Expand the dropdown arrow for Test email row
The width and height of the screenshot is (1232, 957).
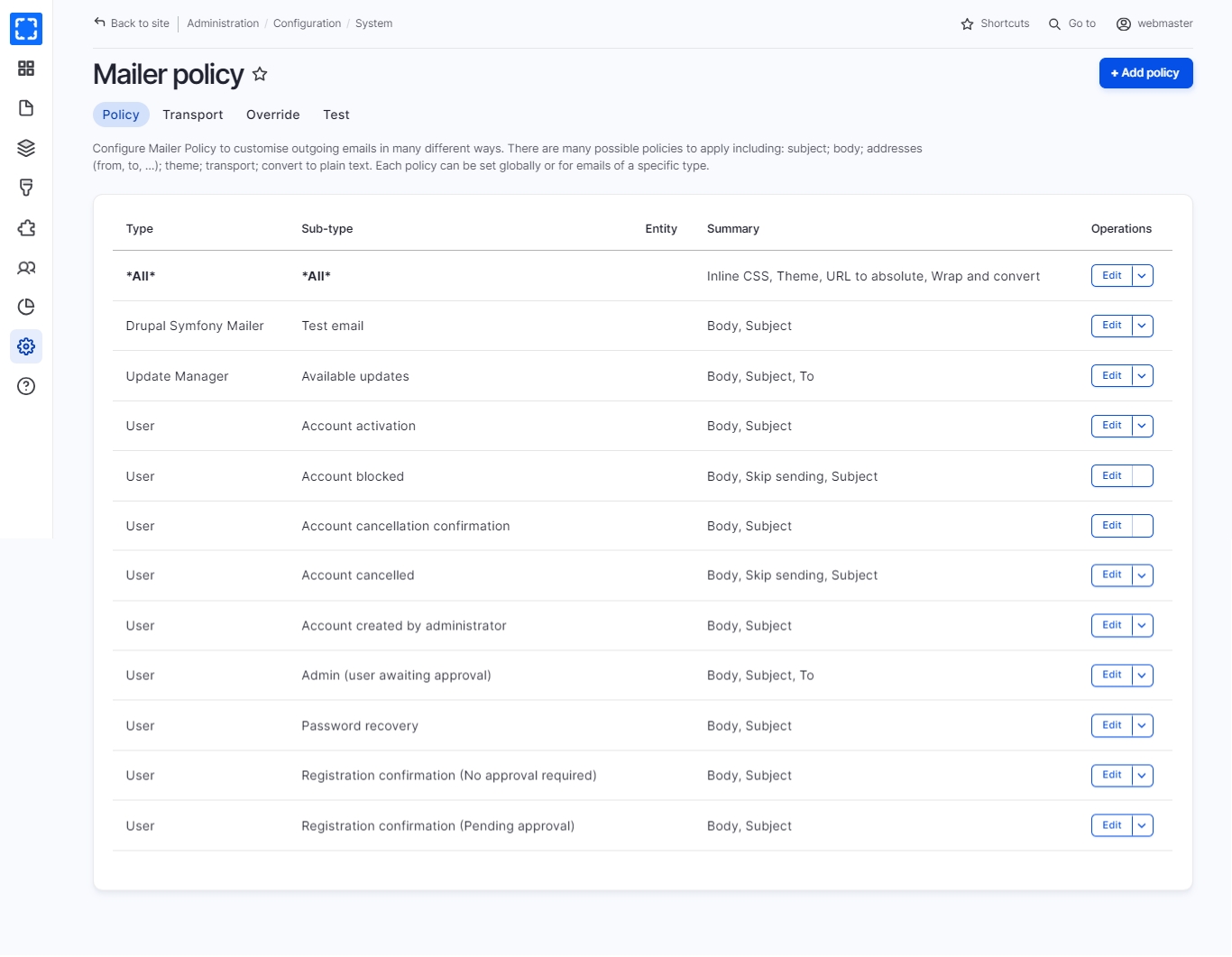click(x=1142, y=326)
